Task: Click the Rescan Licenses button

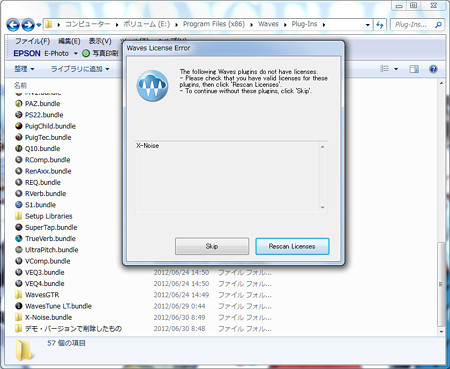Action: (x=292, y=246)
